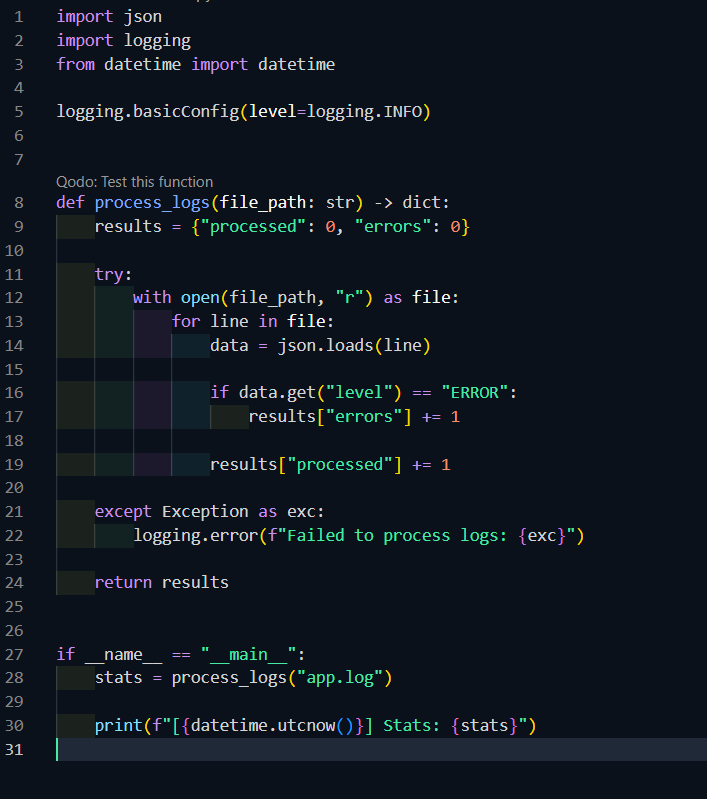Click the 'Qodo: Test this function' code lens

(135, 182)
